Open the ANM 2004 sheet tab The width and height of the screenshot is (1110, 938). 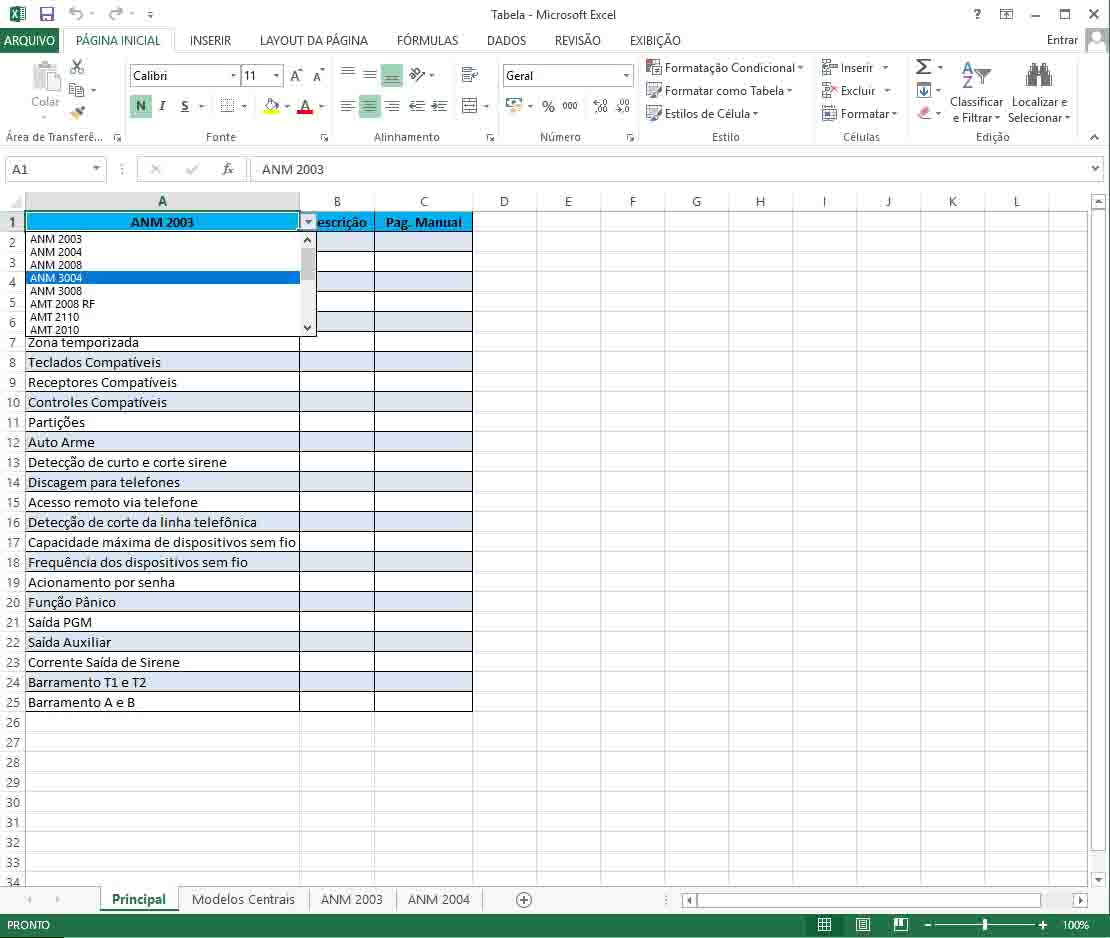pyautogui.click(x=438, y=899)
